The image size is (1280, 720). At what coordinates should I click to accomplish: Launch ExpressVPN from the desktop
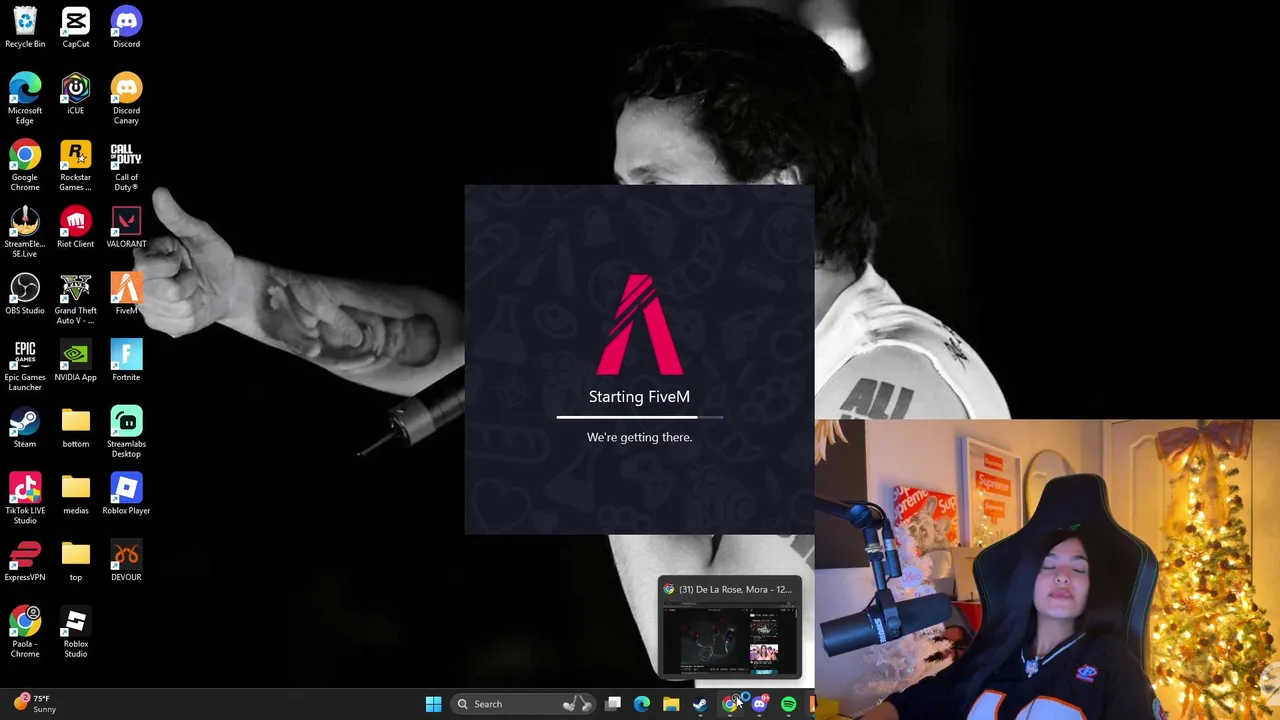click(25, 561)
